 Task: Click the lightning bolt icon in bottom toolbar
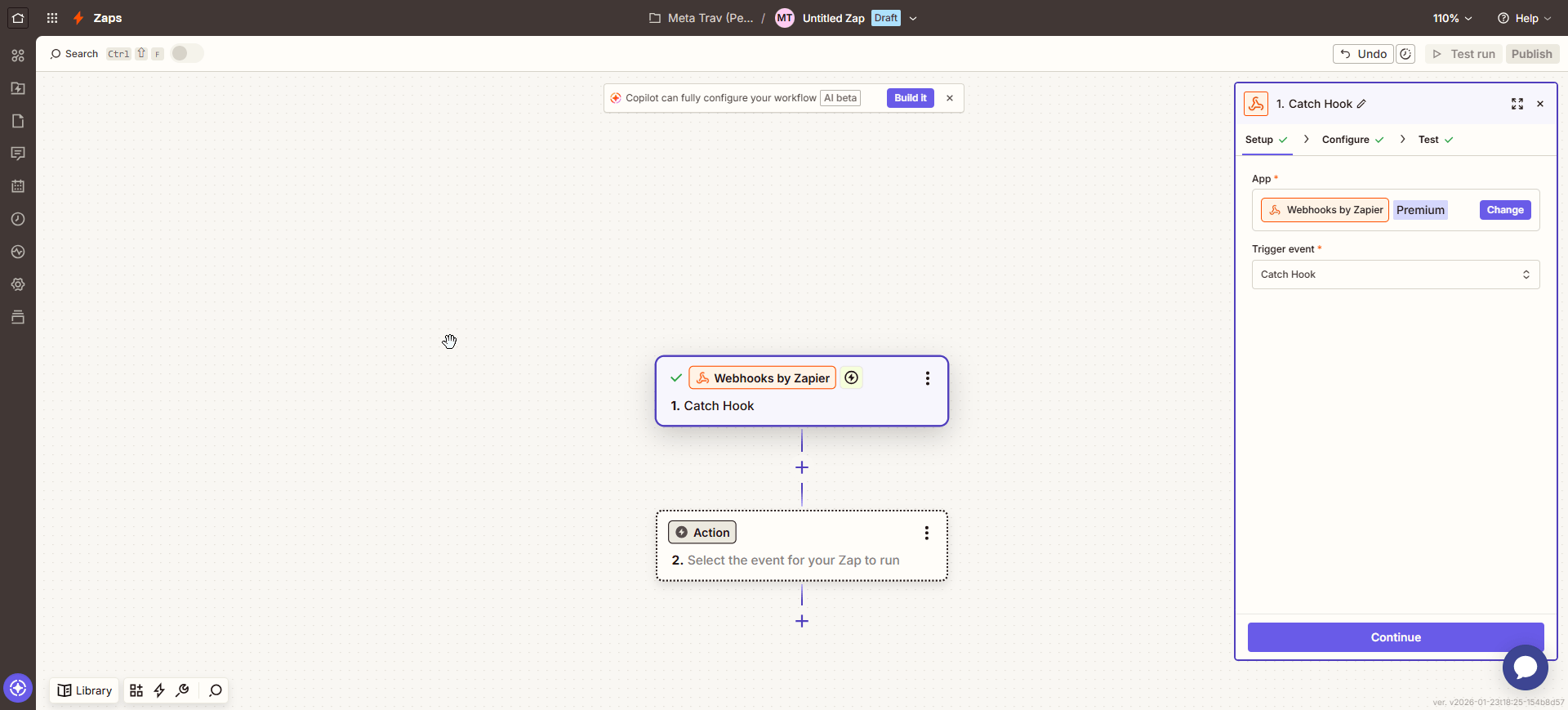(x=159, y=690)
